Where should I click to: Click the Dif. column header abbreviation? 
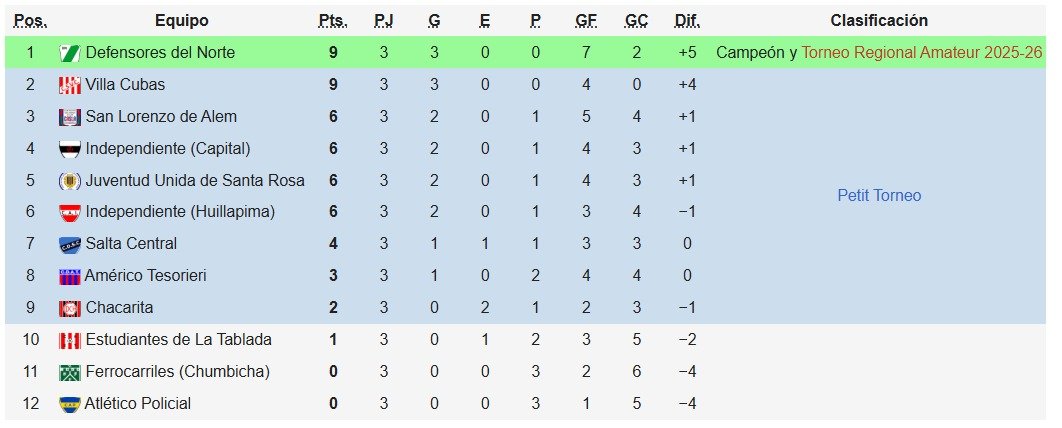pos(687,21)
